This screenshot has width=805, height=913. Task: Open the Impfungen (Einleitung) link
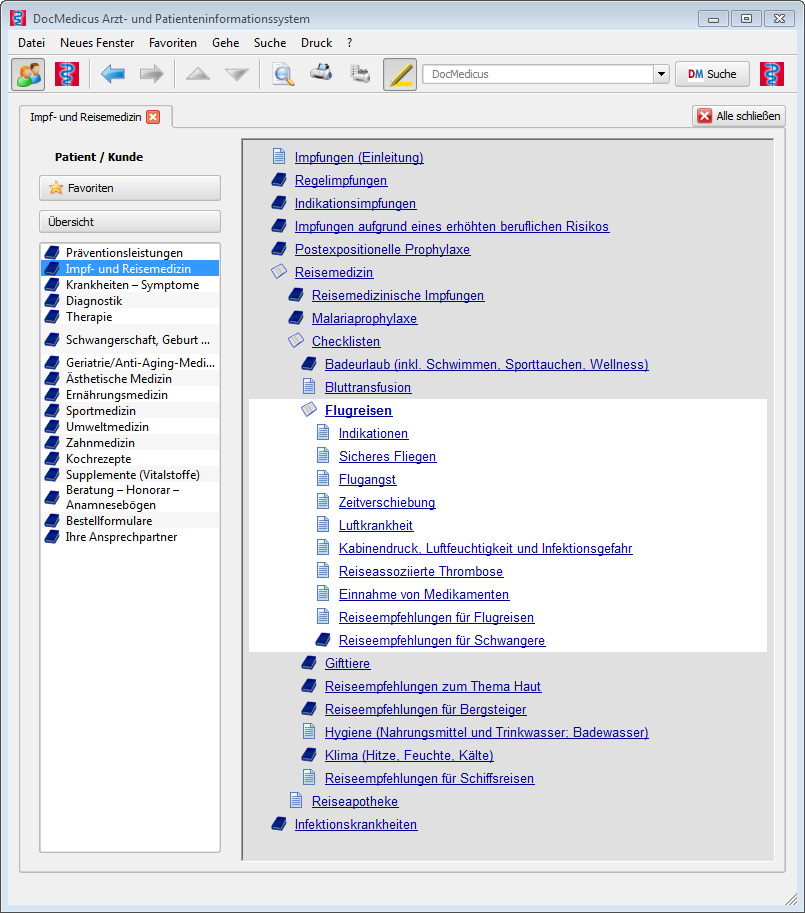[359, 157]
